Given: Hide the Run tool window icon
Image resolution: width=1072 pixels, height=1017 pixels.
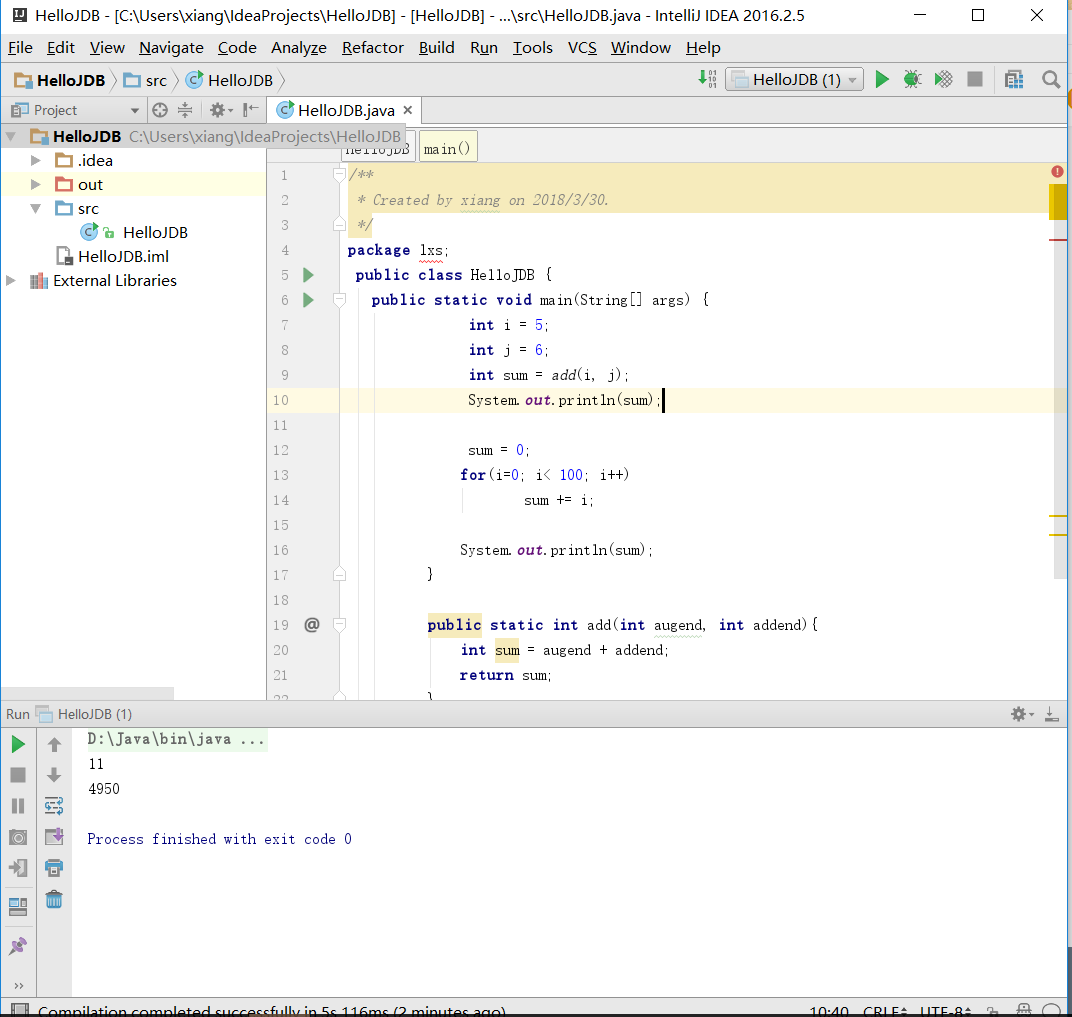Looking at the screenshot, I should 1051,714.
